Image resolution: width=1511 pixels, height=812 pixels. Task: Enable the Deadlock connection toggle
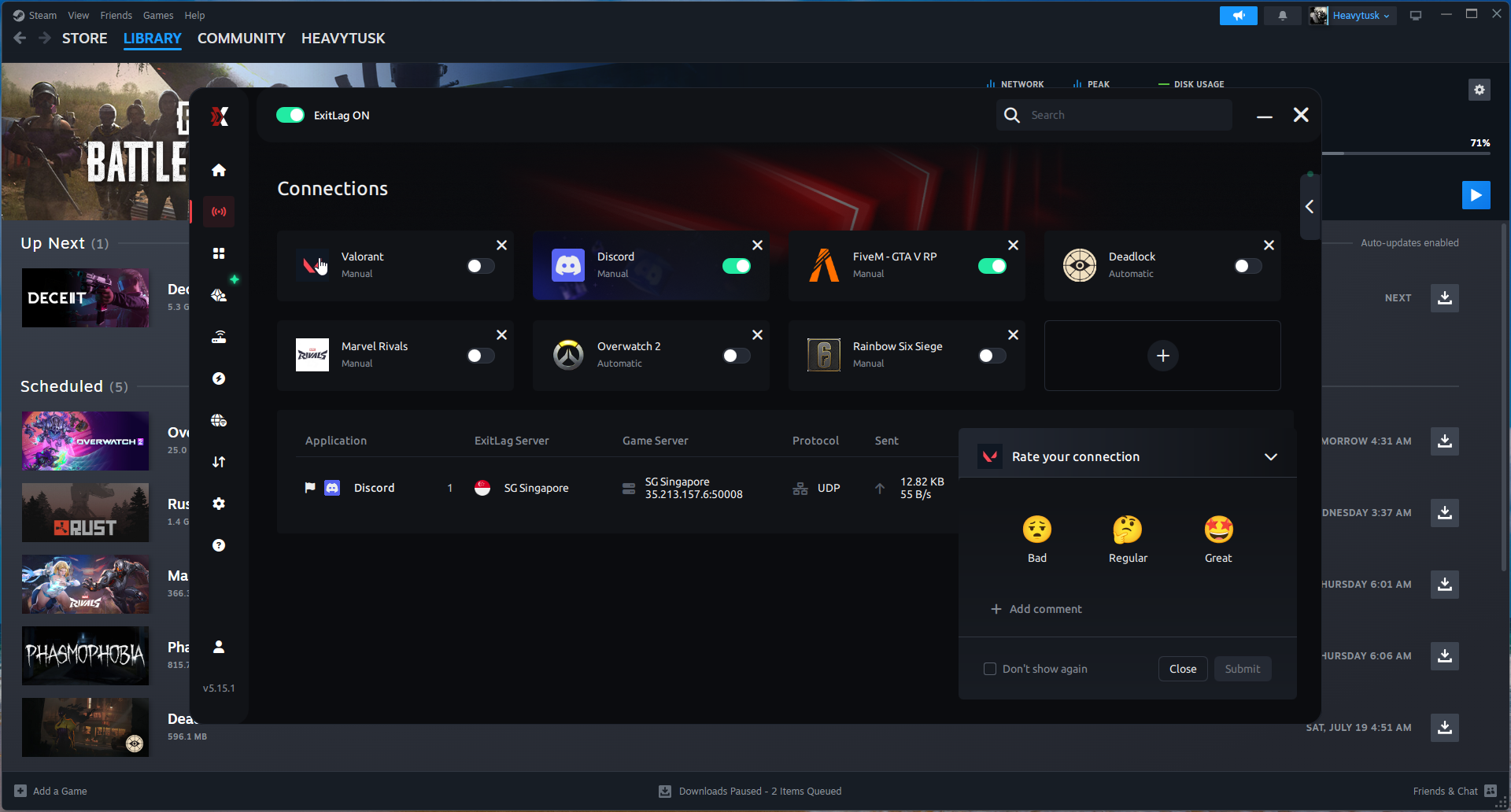(x=1248, y=266)
